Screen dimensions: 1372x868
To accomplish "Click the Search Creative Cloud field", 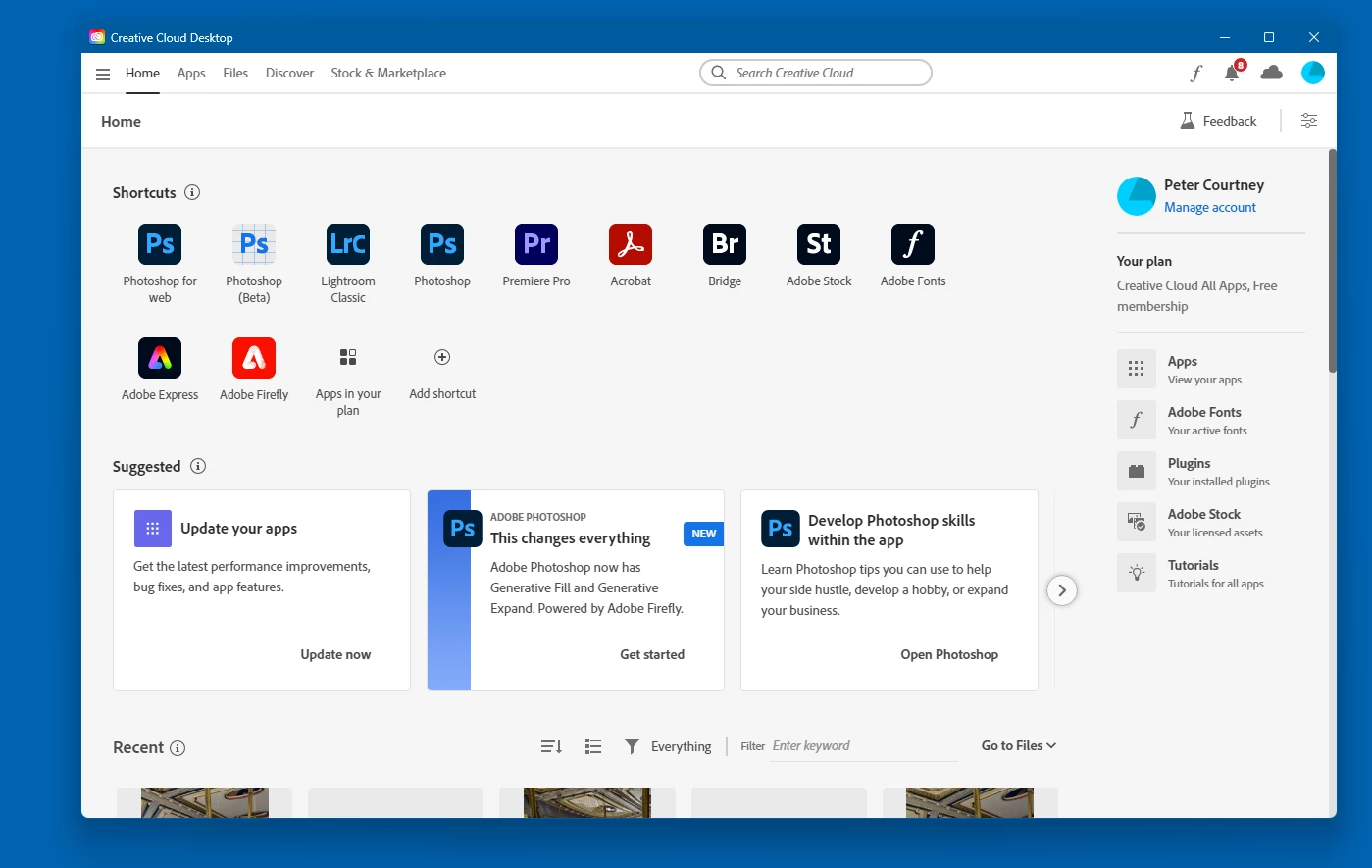I will (816, 73).
